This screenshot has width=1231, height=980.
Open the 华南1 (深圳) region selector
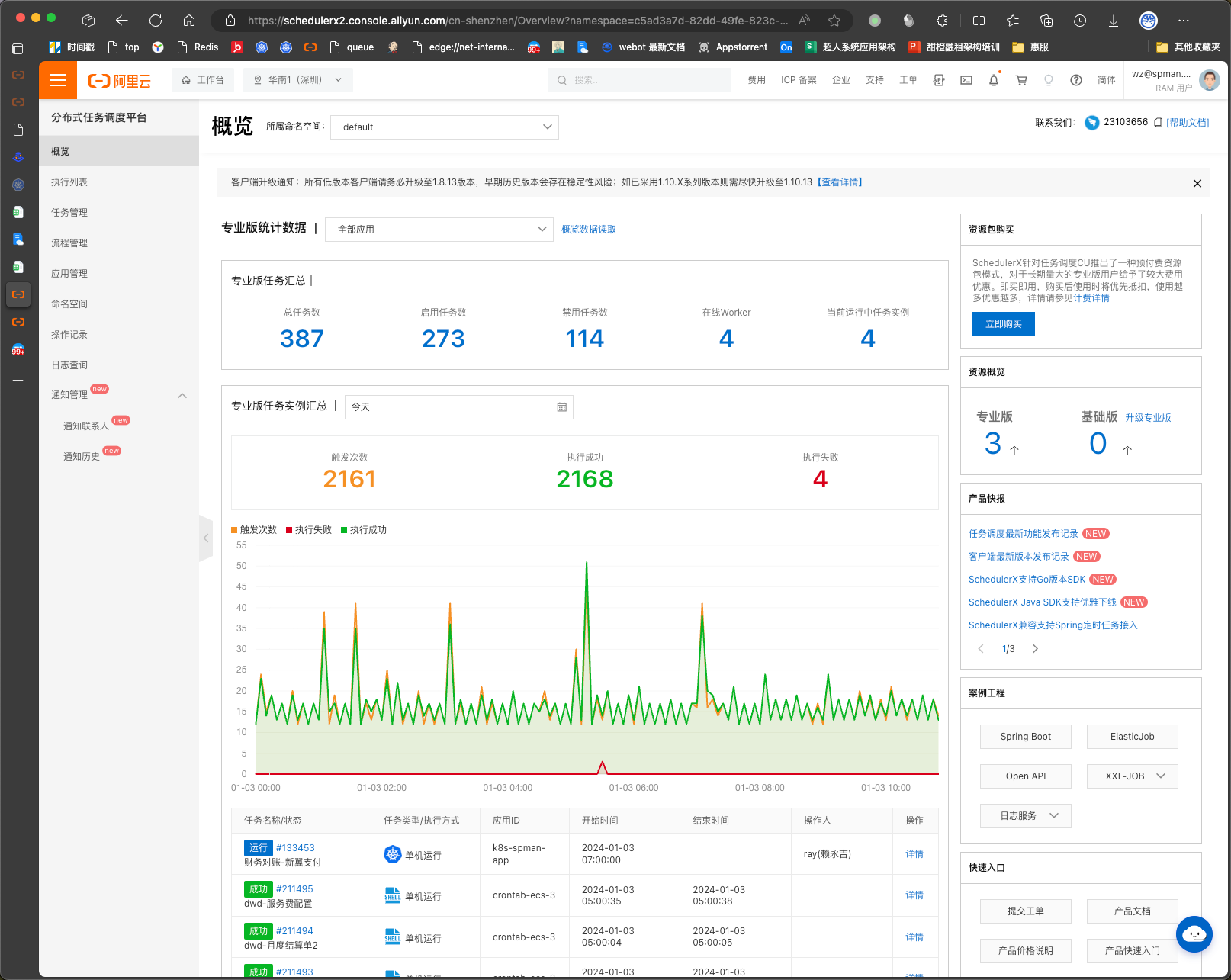[297, 80]
